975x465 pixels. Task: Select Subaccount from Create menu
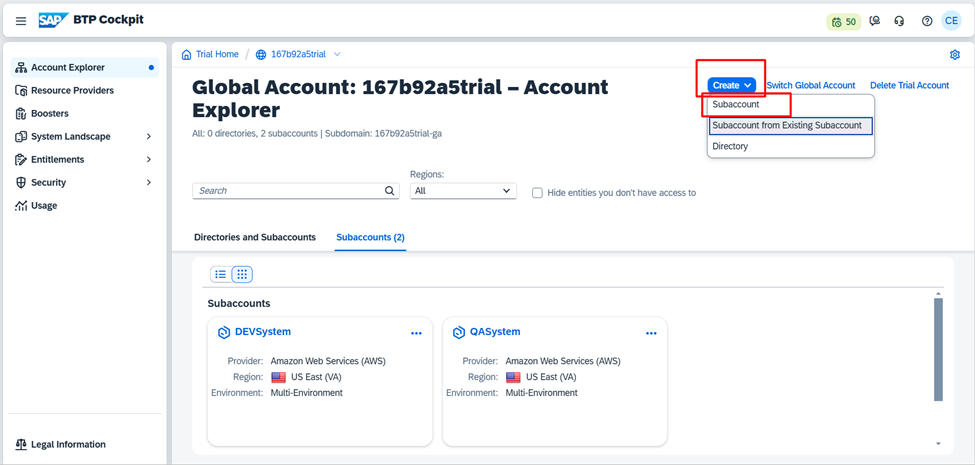coord(736,105)
